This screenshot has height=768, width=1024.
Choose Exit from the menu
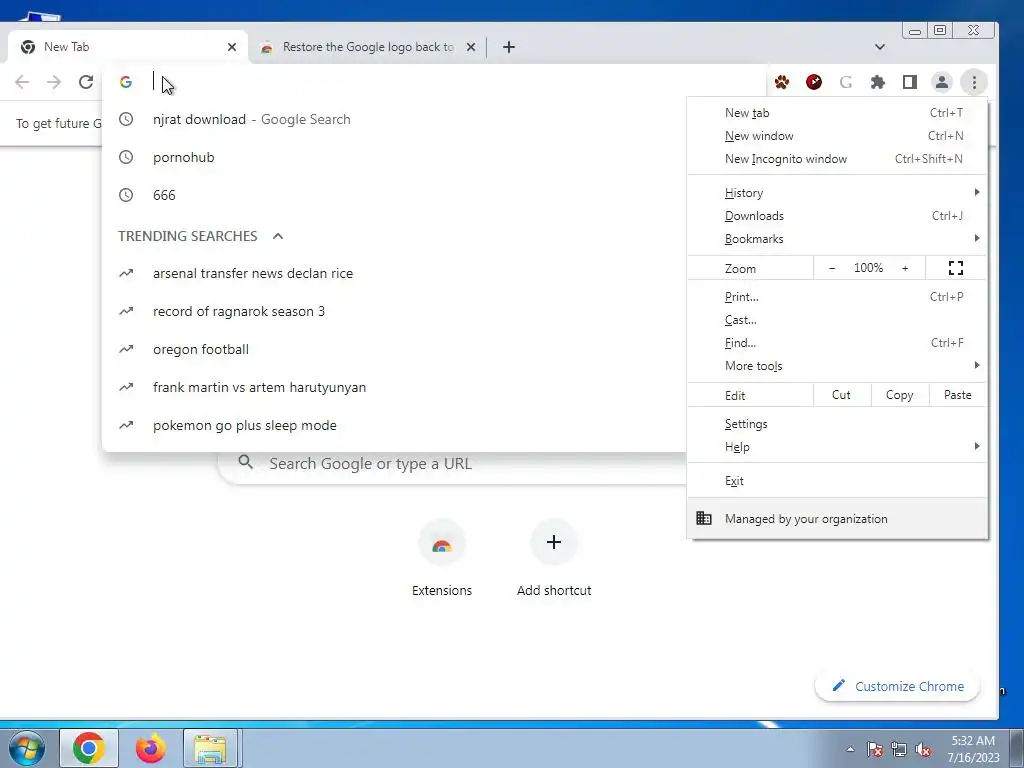click(x=837, y=481)
